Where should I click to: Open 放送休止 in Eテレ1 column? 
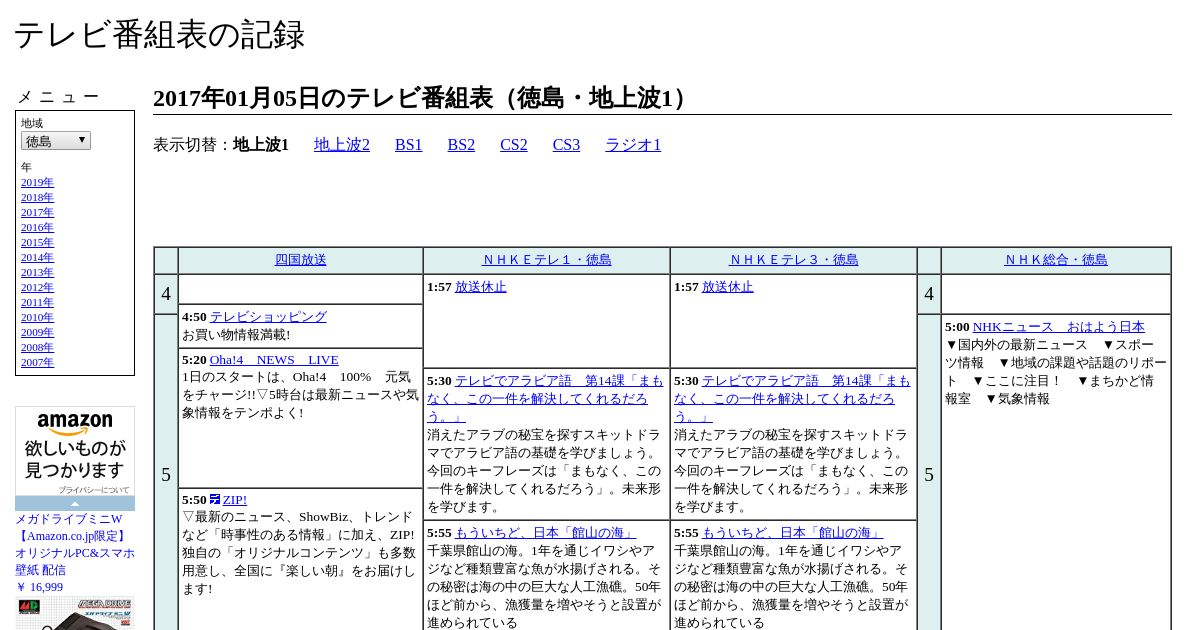click(481, 286)
